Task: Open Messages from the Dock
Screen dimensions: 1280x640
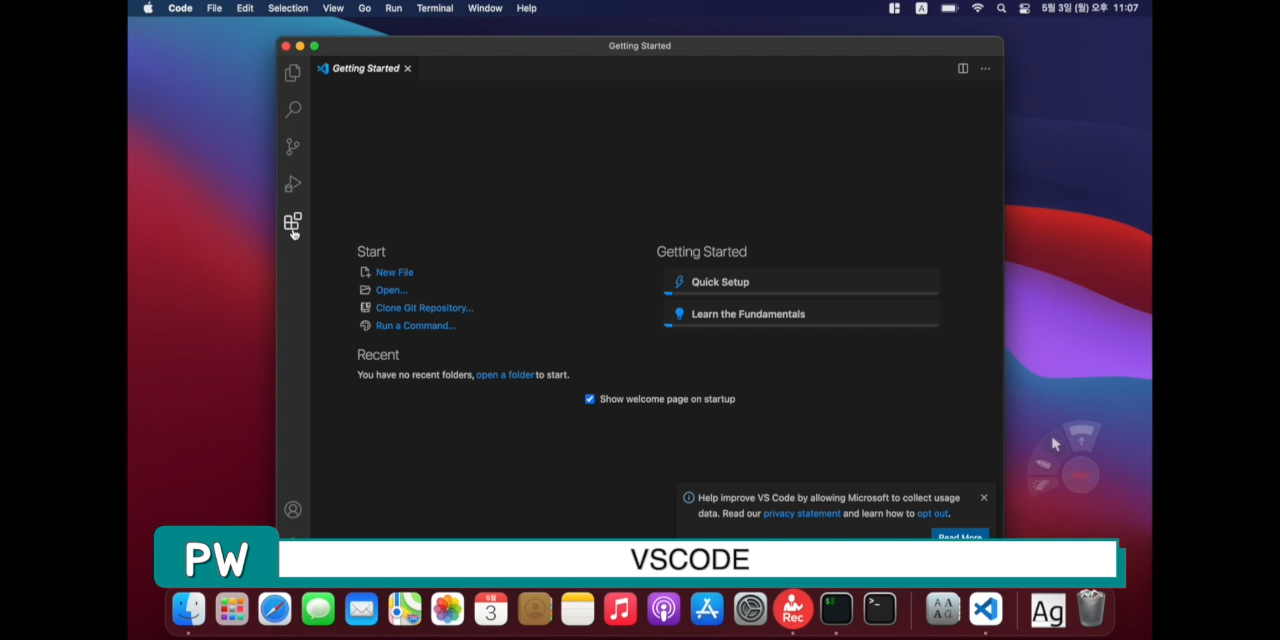Action: pyautogui.click(x=318, y=609)
